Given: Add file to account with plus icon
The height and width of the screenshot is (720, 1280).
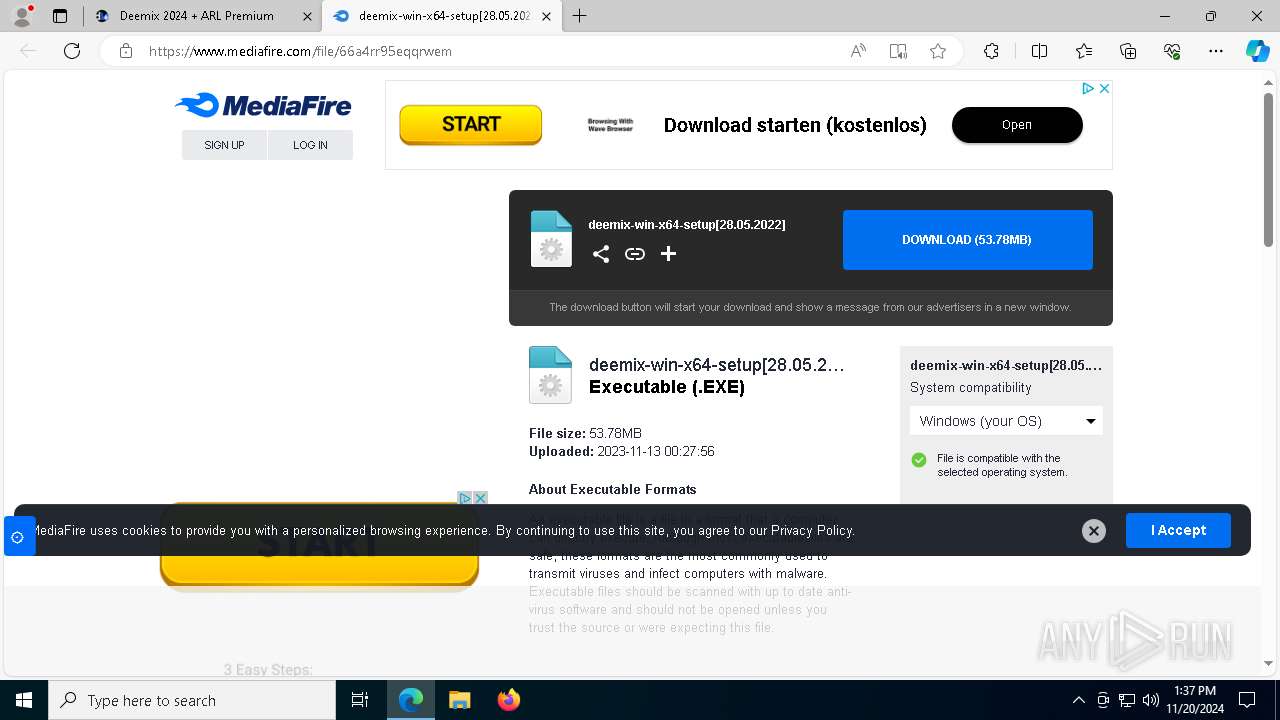Looking at the screenshot, I should pyautogui.click(x=668, y=254).
